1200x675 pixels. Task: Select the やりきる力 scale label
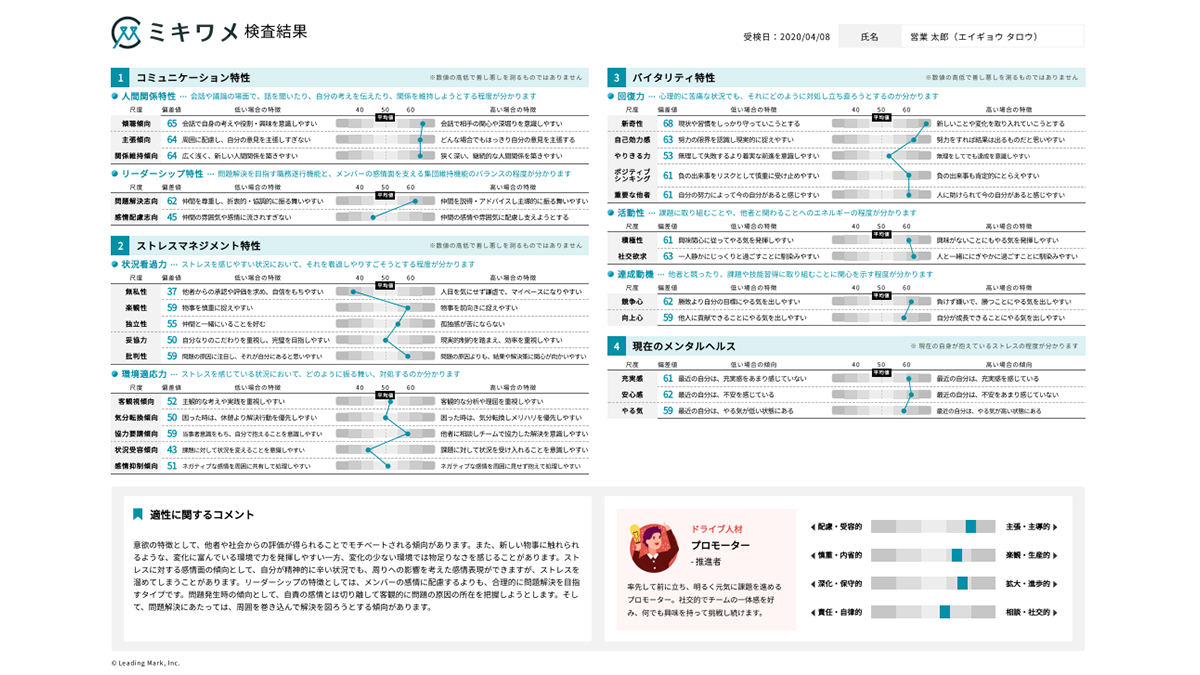pos(632,156)
